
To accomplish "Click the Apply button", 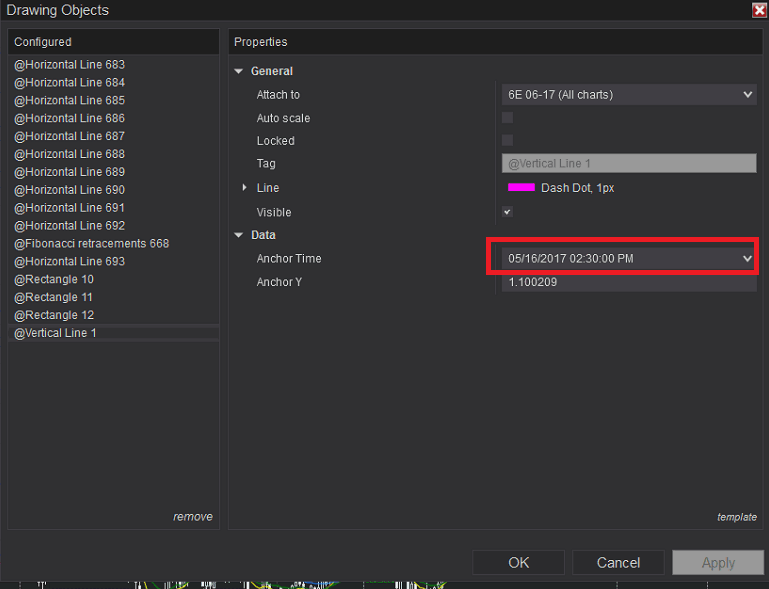I will pos(718,563).
